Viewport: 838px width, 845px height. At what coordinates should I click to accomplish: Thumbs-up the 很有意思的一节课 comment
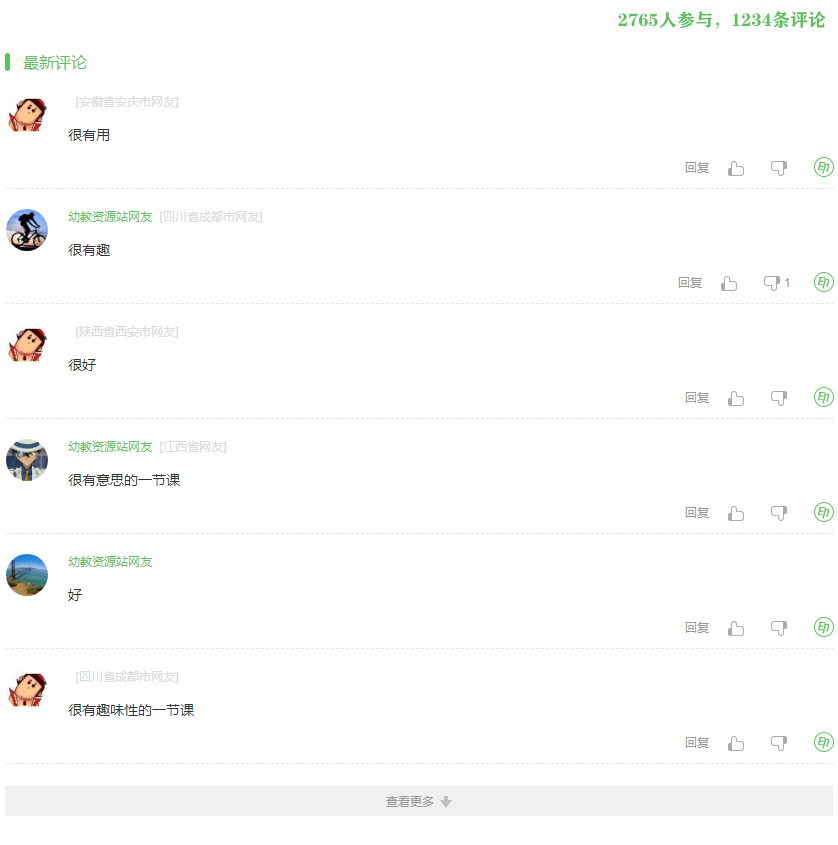point(736,514)
